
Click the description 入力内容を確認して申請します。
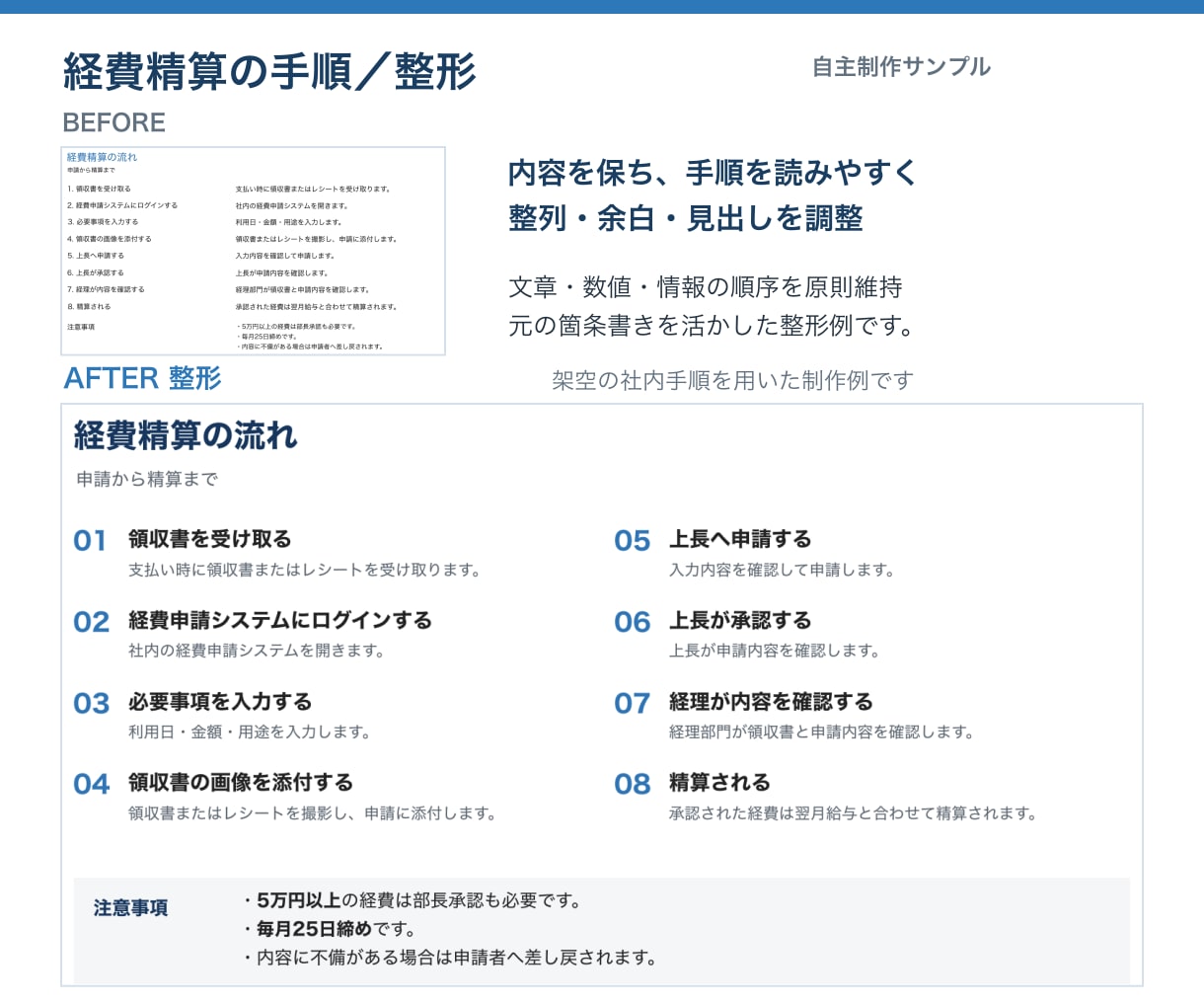(782, 570)
